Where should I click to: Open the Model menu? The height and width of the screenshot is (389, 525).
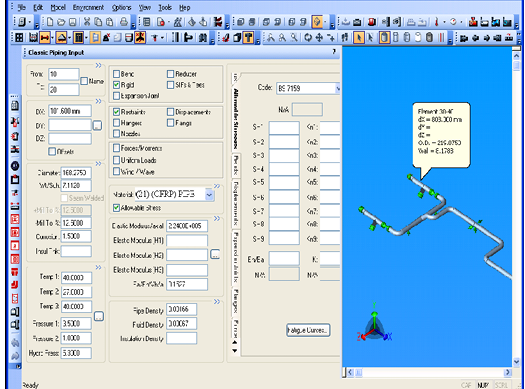tap(58, 7)
